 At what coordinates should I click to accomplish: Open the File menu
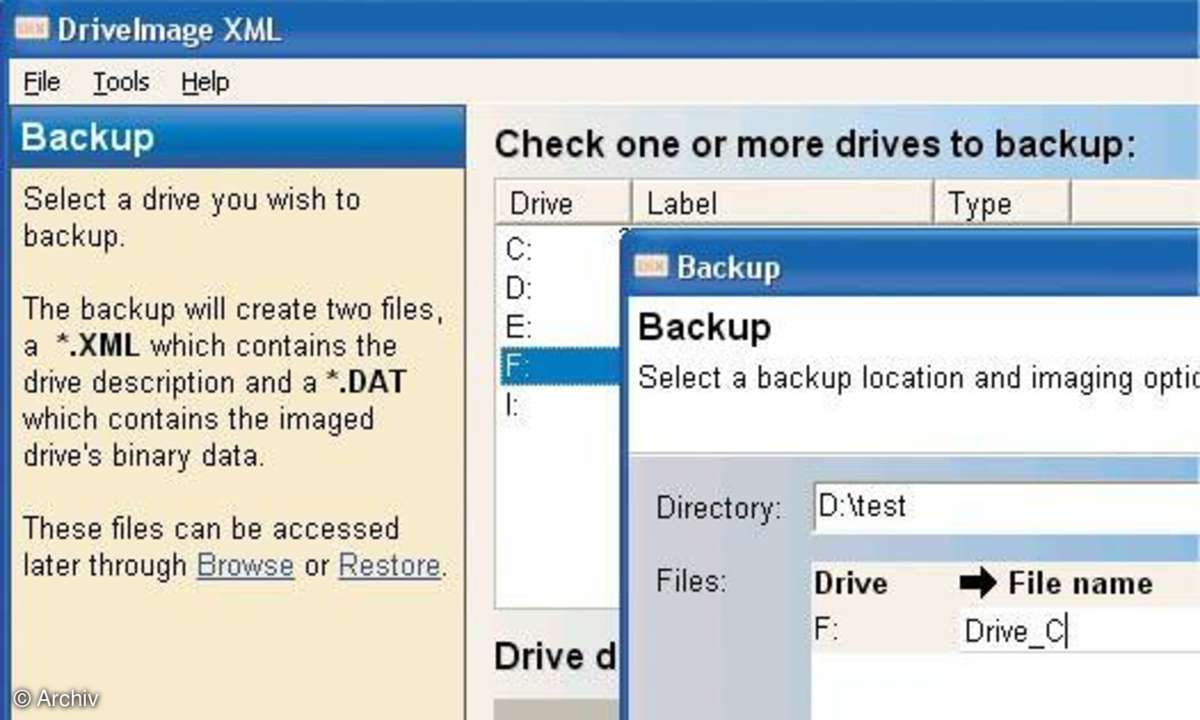tap(41, 82)
